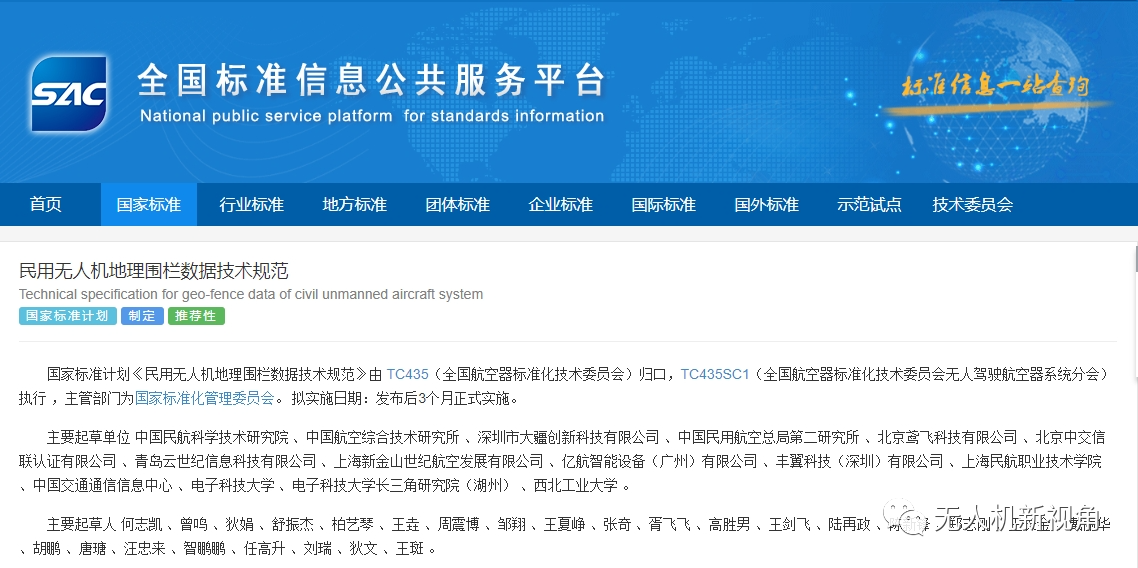Navigate to 企业标准
Screen dimensions: 1138x568
(x=561, y=205)
